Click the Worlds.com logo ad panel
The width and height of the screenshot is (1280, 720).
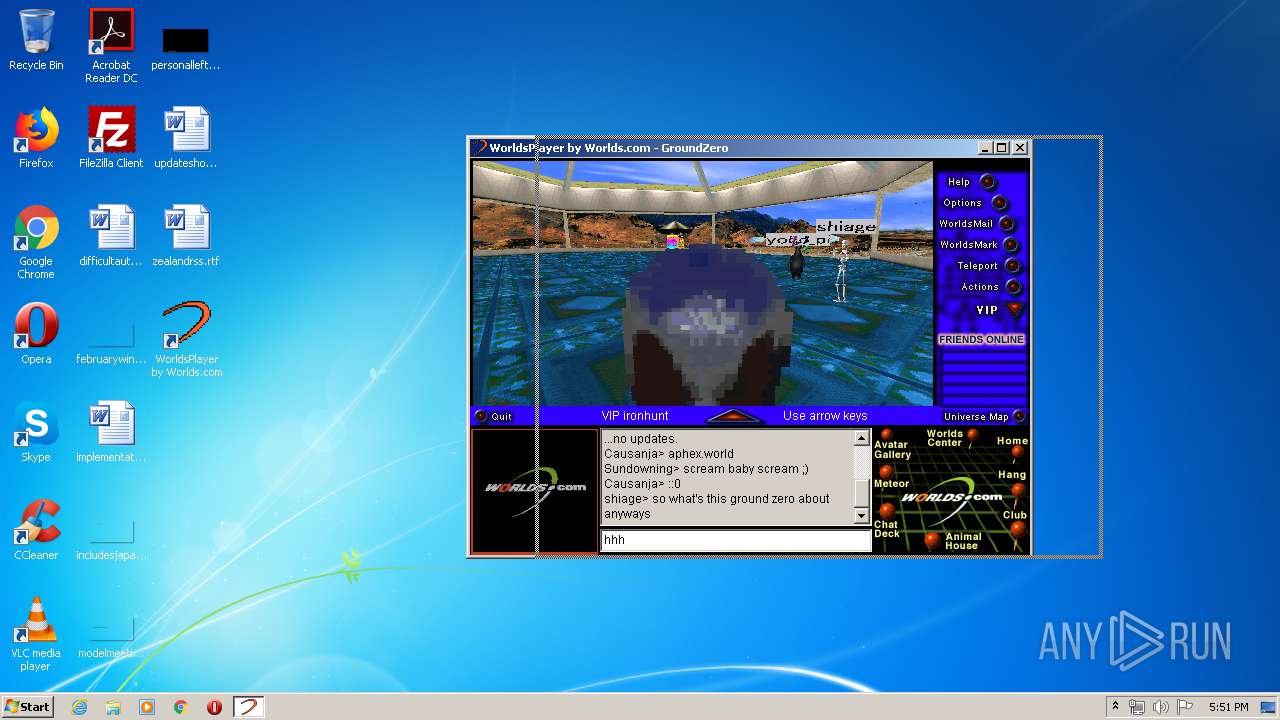[x=534, y=489]
